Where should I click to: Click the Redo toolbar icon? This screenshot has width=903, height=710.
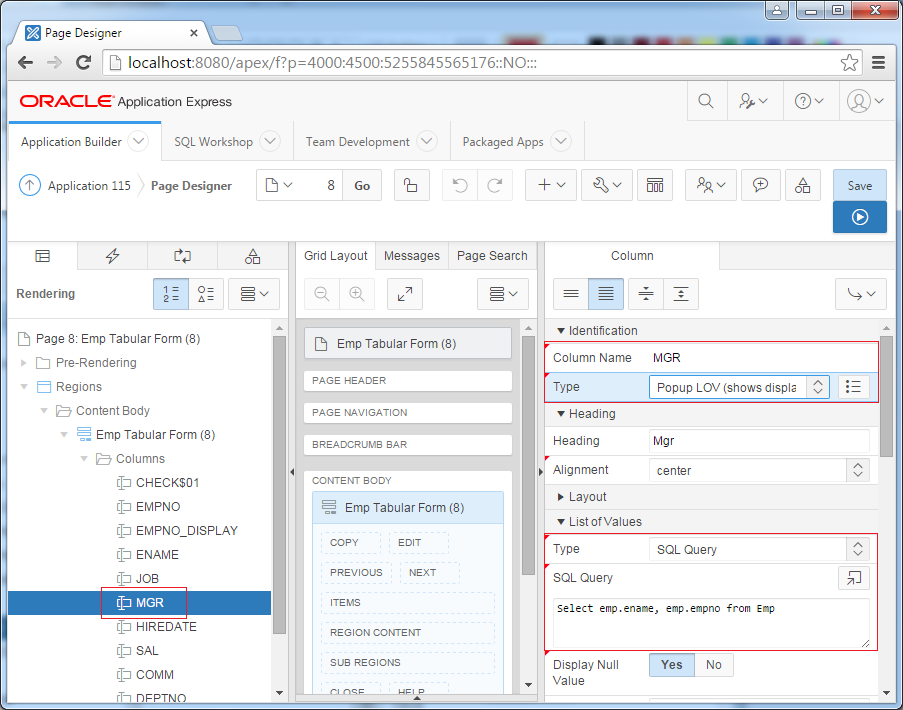[x=495, y=185]
